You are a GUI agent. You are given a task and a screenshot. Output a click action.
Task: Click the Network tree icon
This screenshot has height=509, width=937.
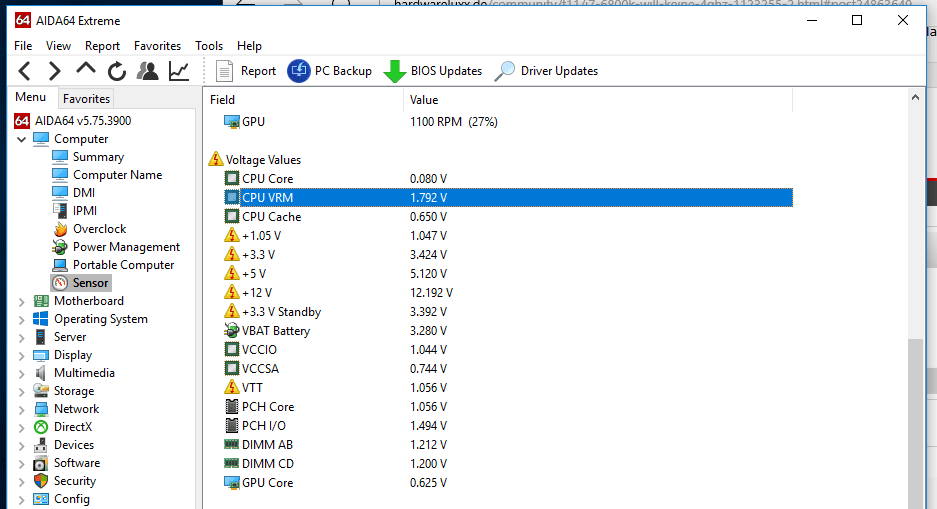pyautogui.click(x=41, y=409)
